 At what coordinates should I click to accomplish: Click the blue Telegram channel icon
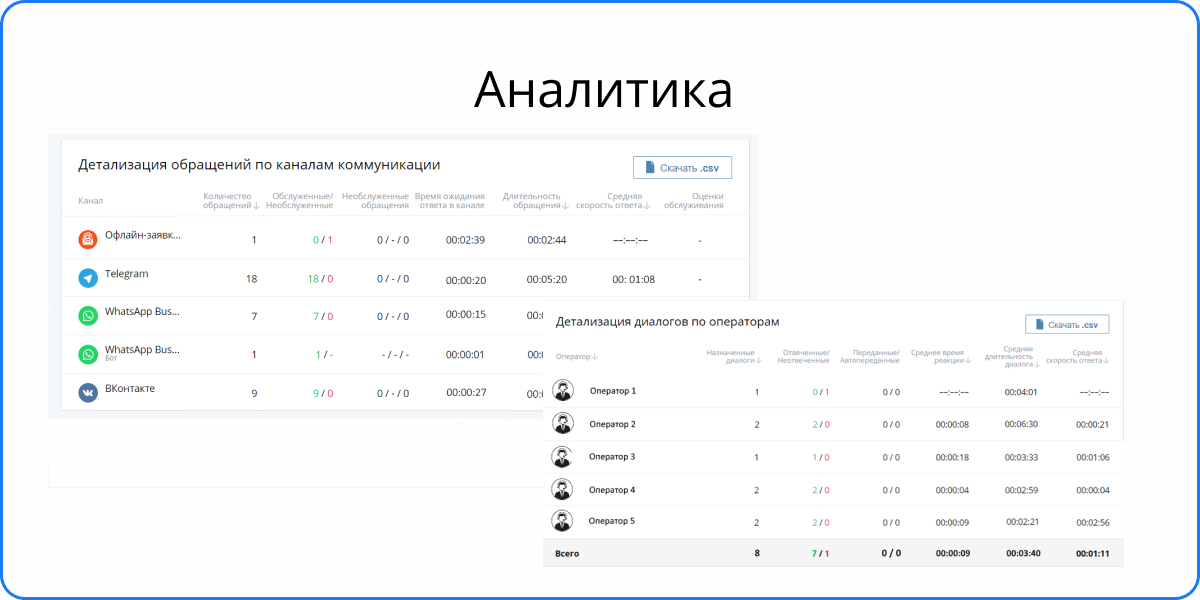(88, 279)
